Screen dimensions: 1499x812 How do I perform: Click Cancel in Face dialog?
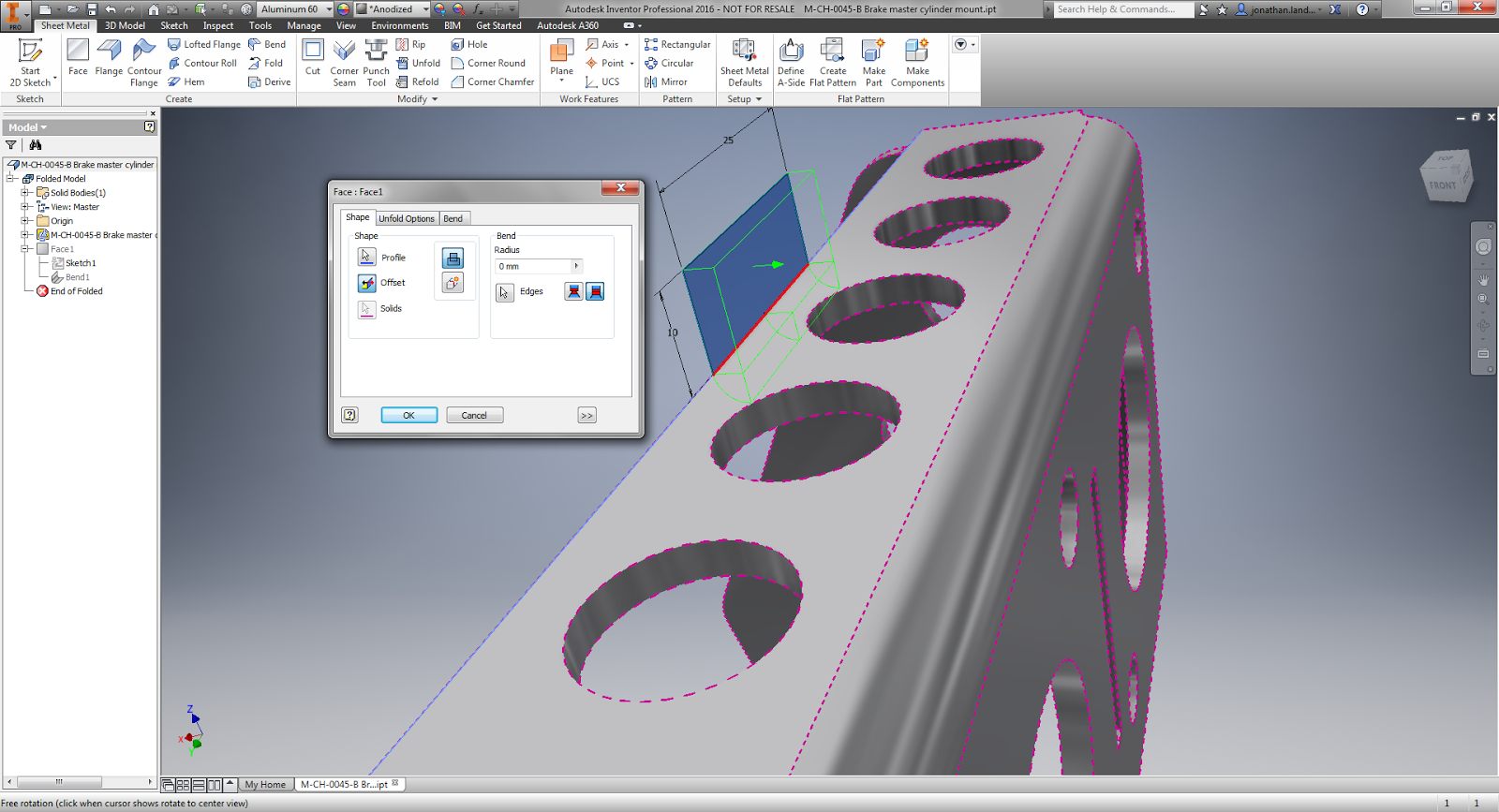474,415
